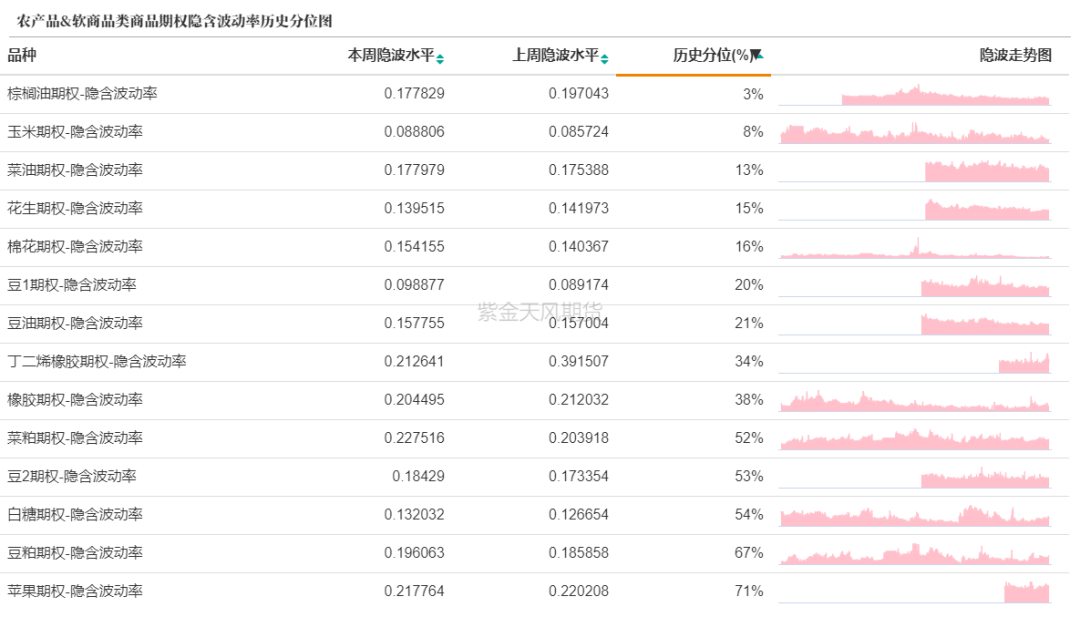Click the 白糖期权 trend sparkline

[x=915, y=515]
